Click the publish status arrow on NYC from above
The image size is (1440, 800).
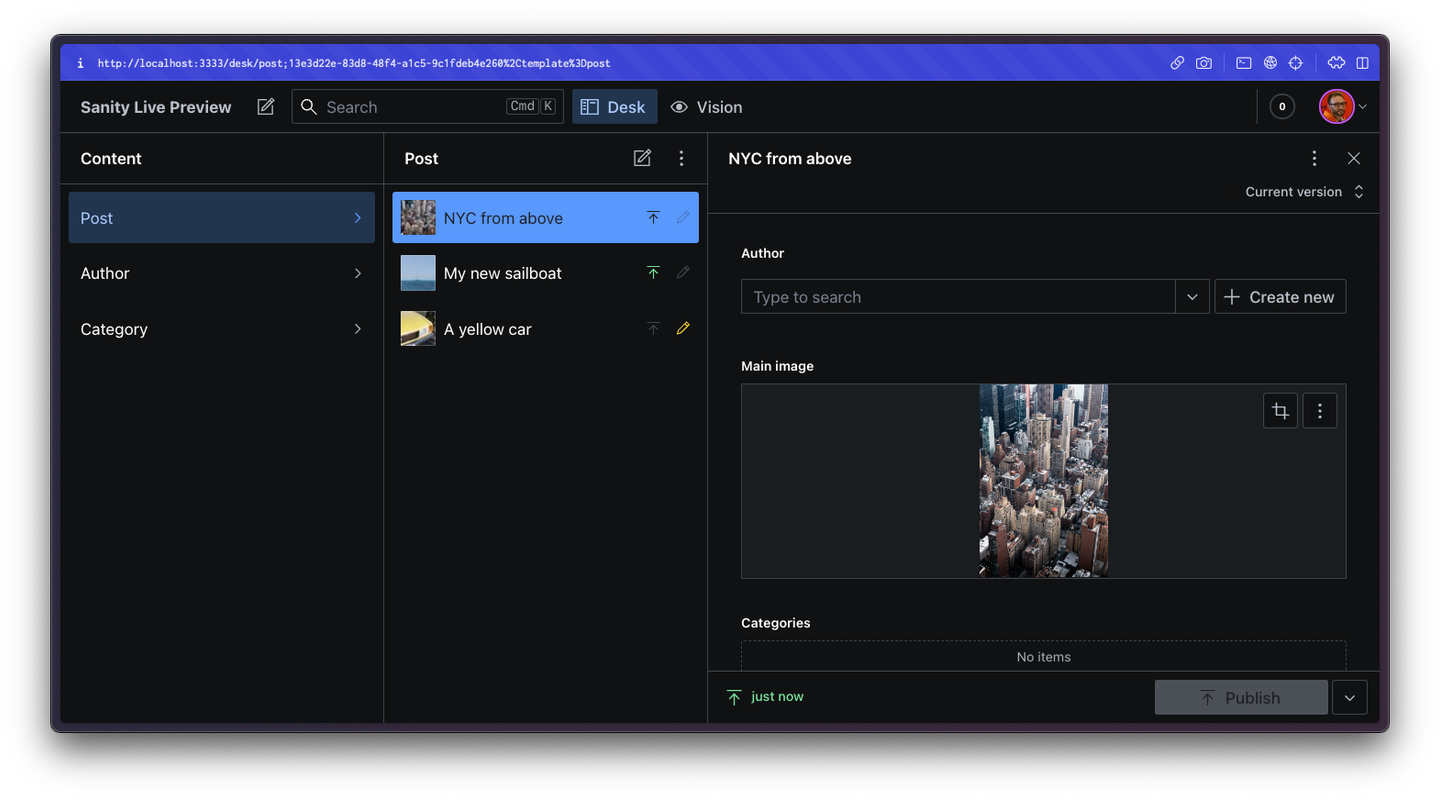point(653,217)
